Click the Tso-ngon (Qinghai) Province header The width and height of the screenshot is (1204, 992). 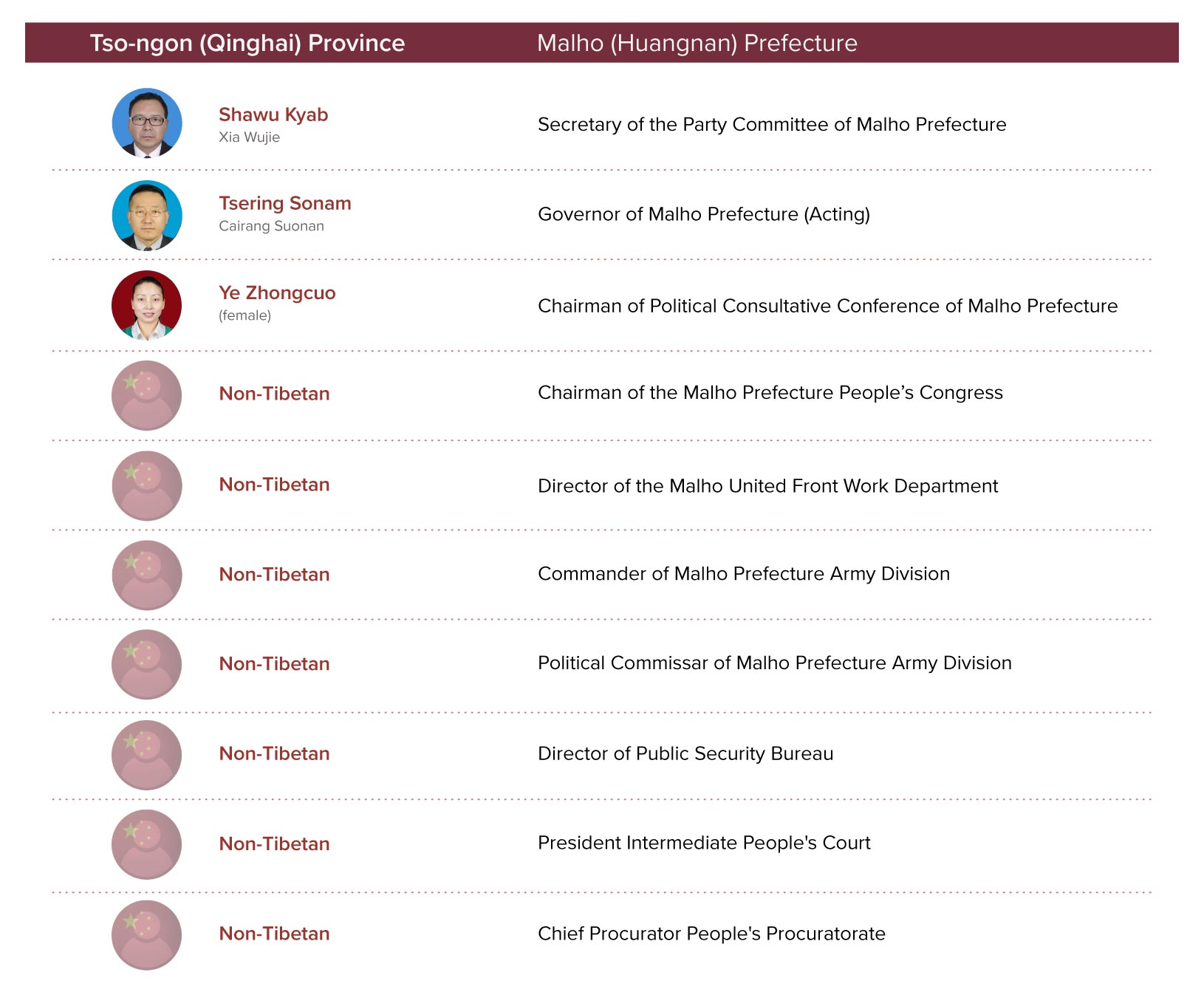point(247,43)
